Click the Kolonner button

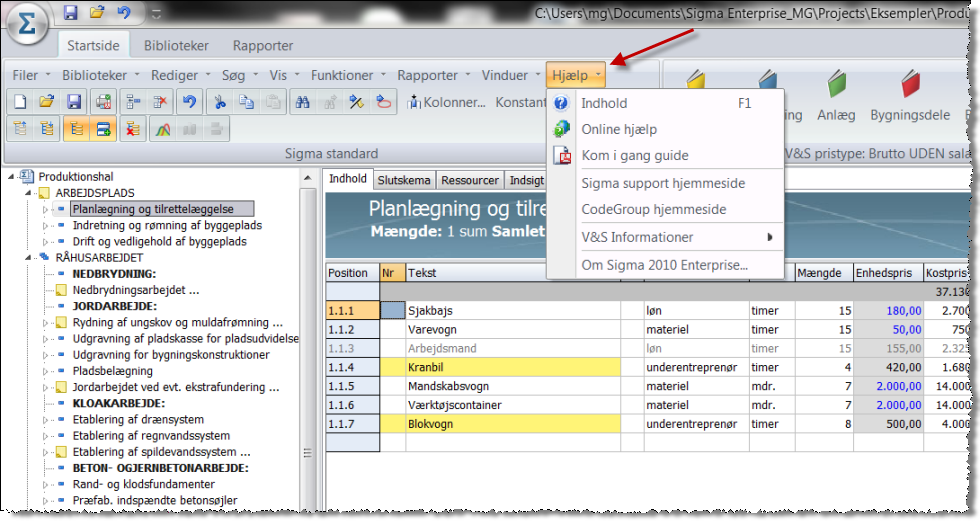click(448, 102)
